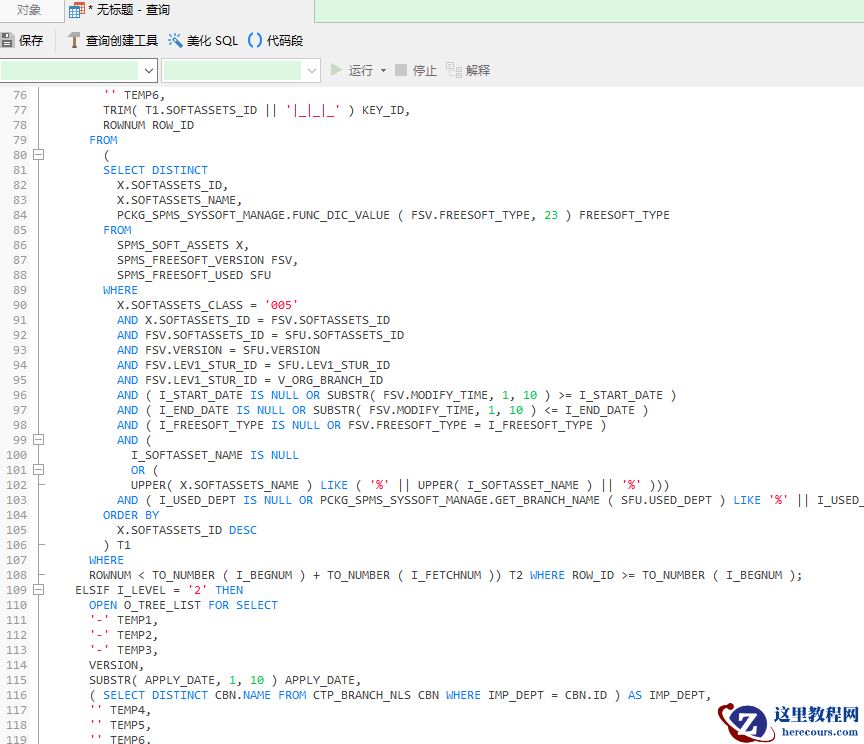Click KEY_ID on line 77
Image resolution: width=864 pixels, height=744 pixels.
pyautogui.click(x=383, y=110)
